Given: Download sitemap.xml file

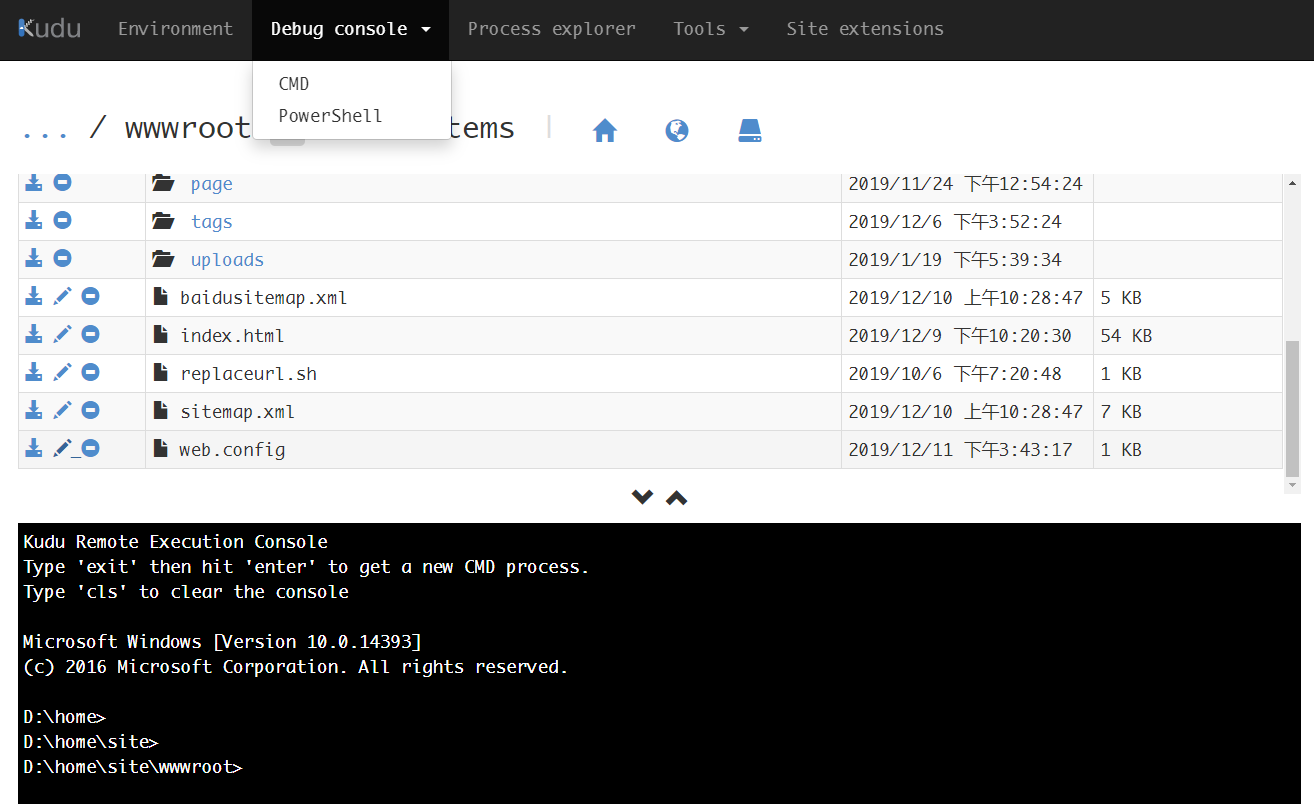Looking at the screenshot, I should [33, 410].
